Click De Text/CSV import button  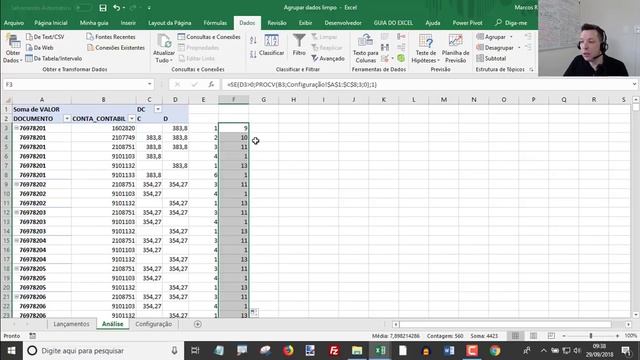point(45,37)
